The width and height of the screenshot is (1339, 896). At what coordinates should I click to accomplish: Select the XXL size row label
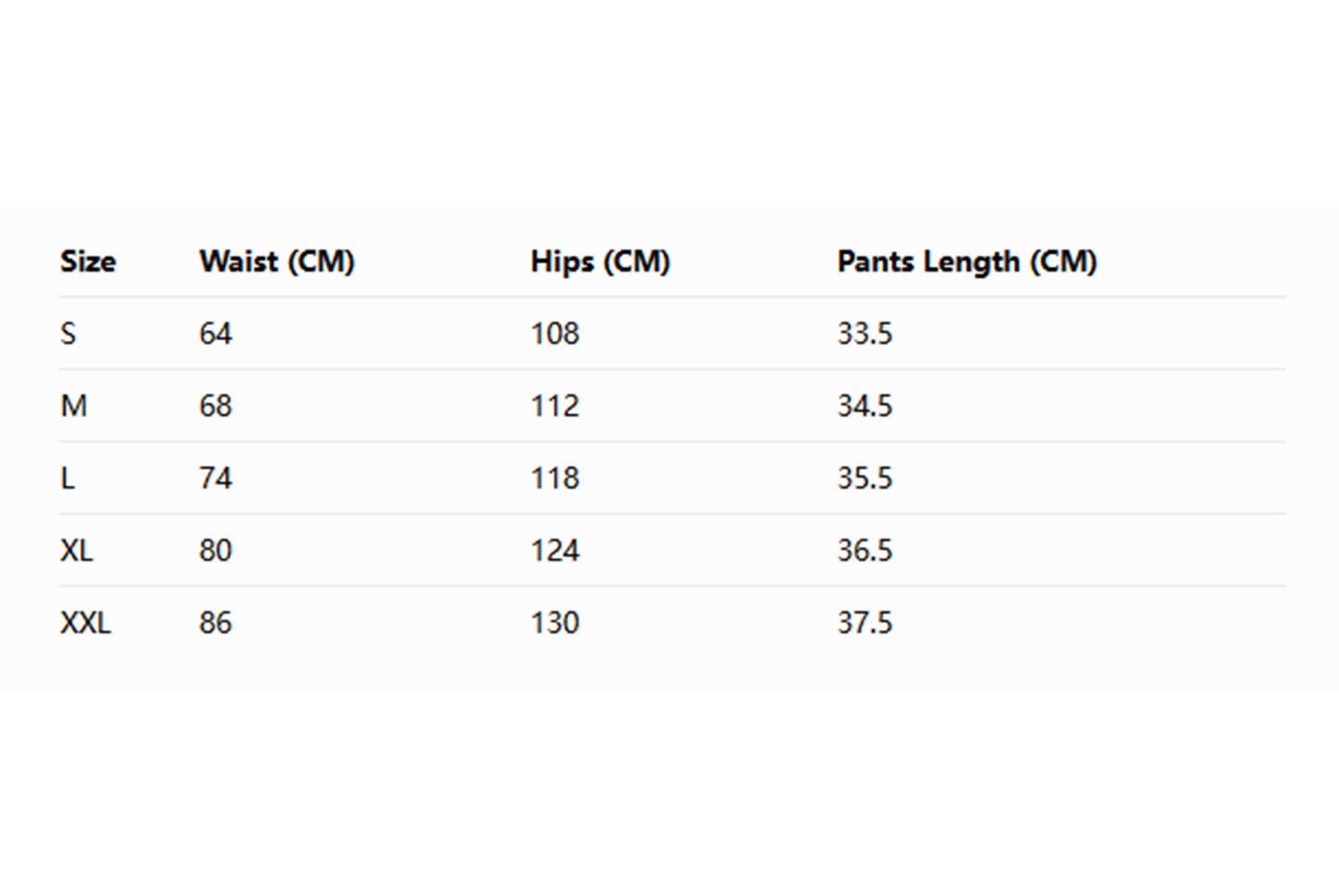click(x=85, y=623)
